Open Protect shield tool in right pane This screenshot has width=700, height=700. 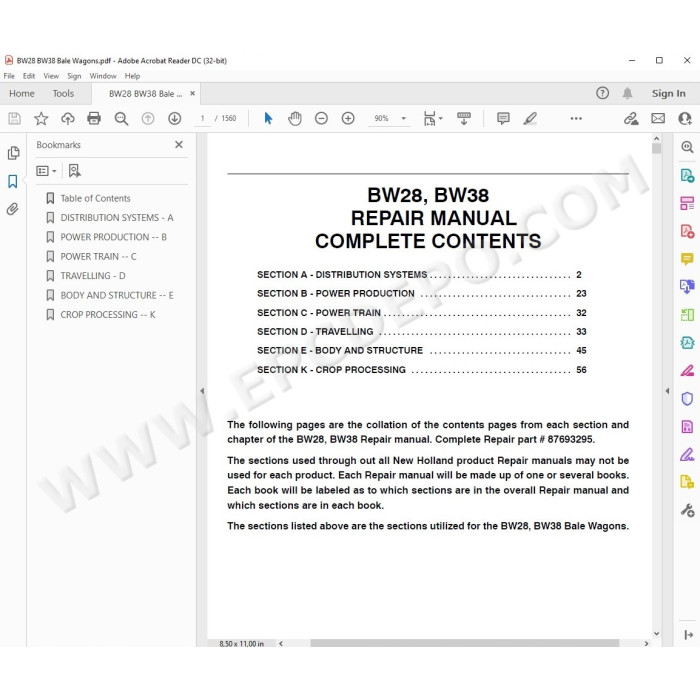tap(687, 398)
